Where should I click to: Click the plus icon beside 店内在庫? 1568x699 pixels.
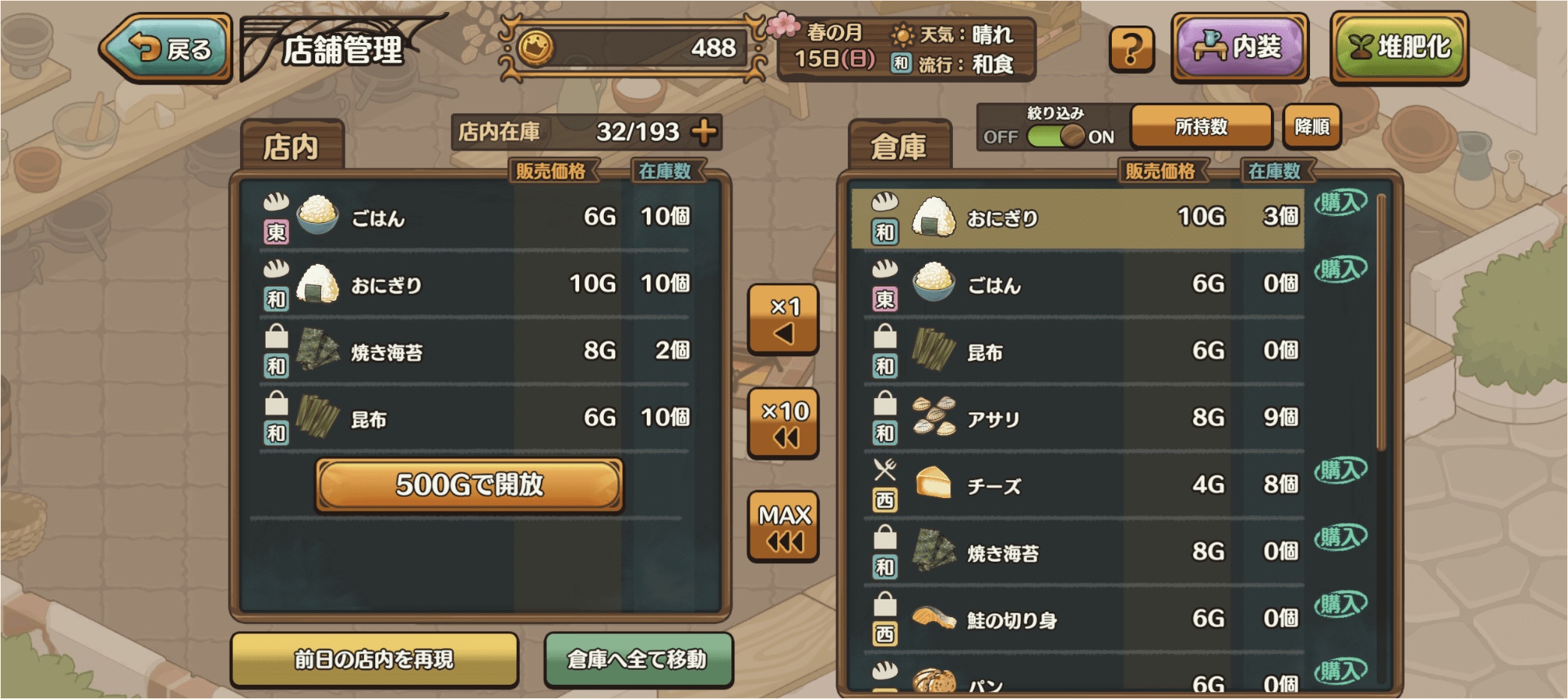click(x=704, y=132)
